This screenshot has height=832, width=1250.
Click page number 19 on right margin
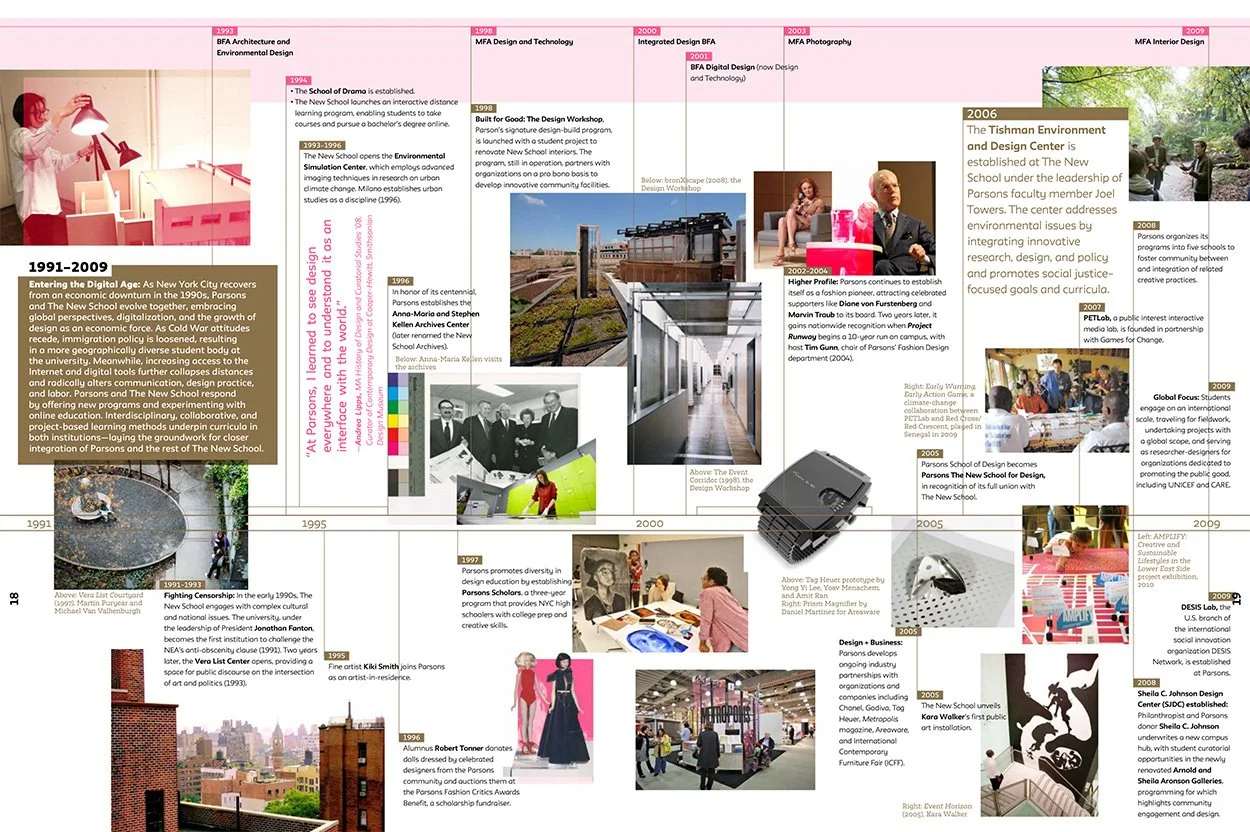[x=1236, y=598]
